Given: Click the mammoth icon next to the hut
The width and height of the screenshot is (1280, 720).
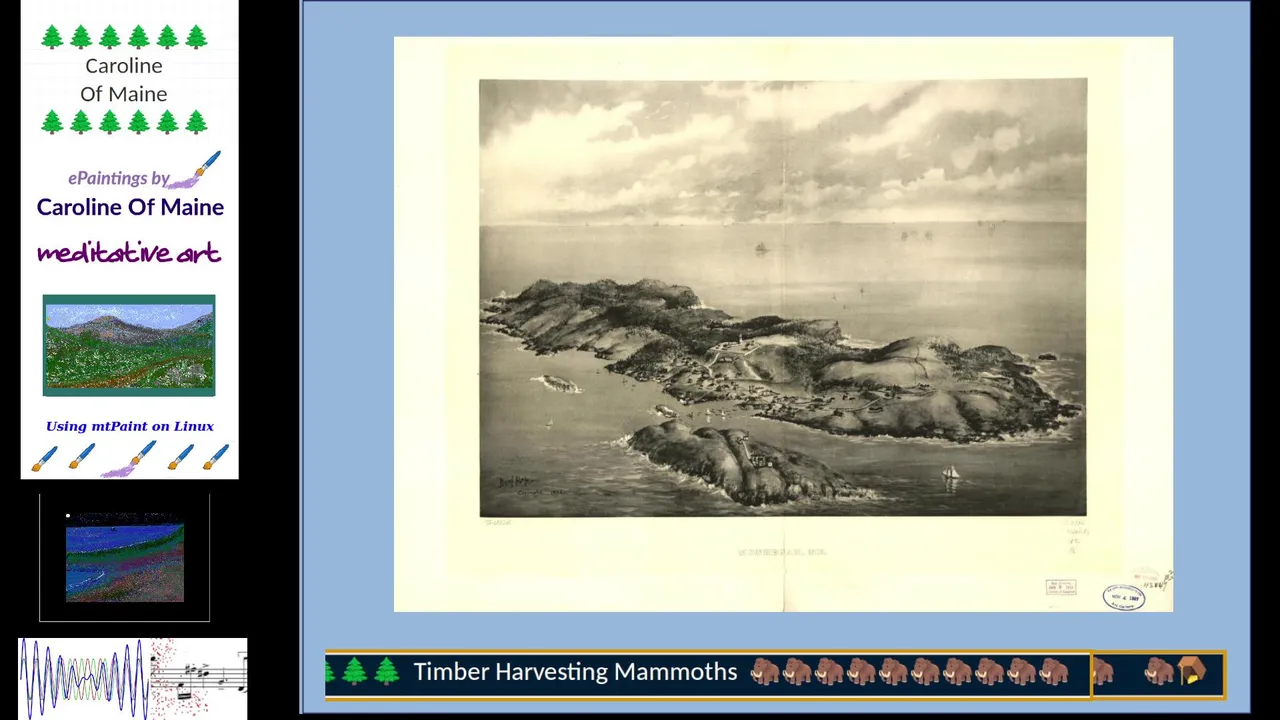Looking at the screenshot, I should click(x=1158, y=672).
